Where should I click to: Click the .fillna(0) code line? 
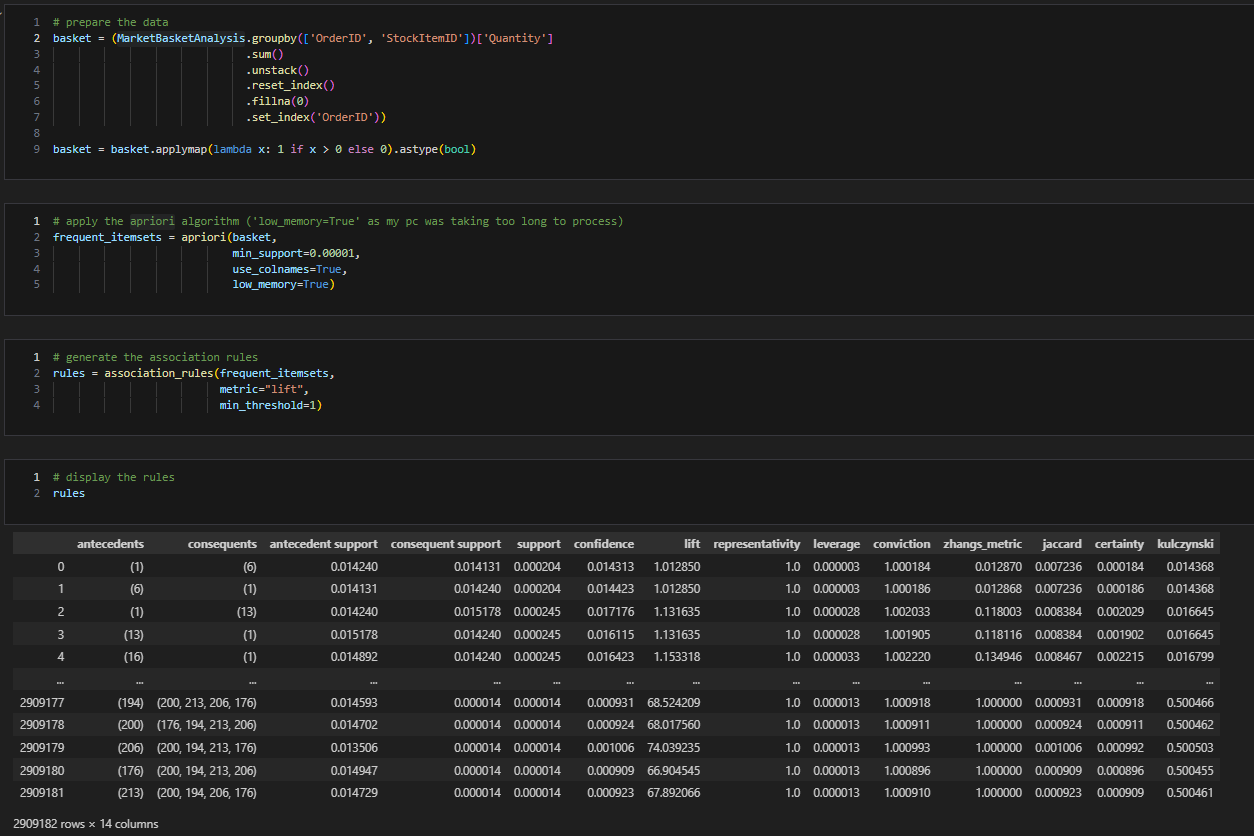(x=277, y=101)
